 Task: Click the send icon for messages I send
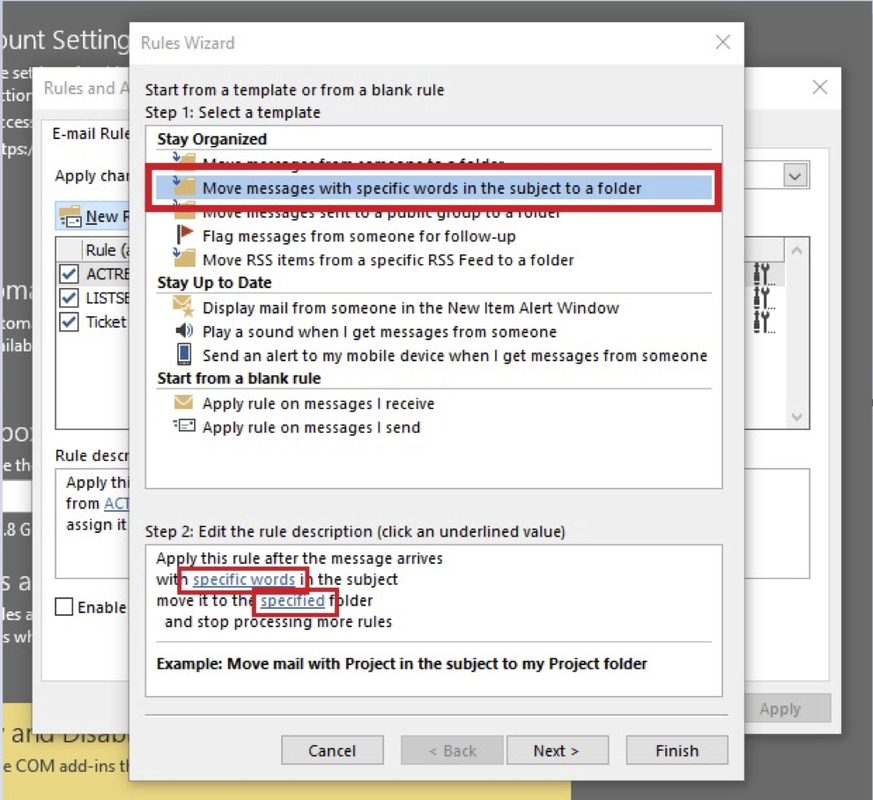point(183,427)
